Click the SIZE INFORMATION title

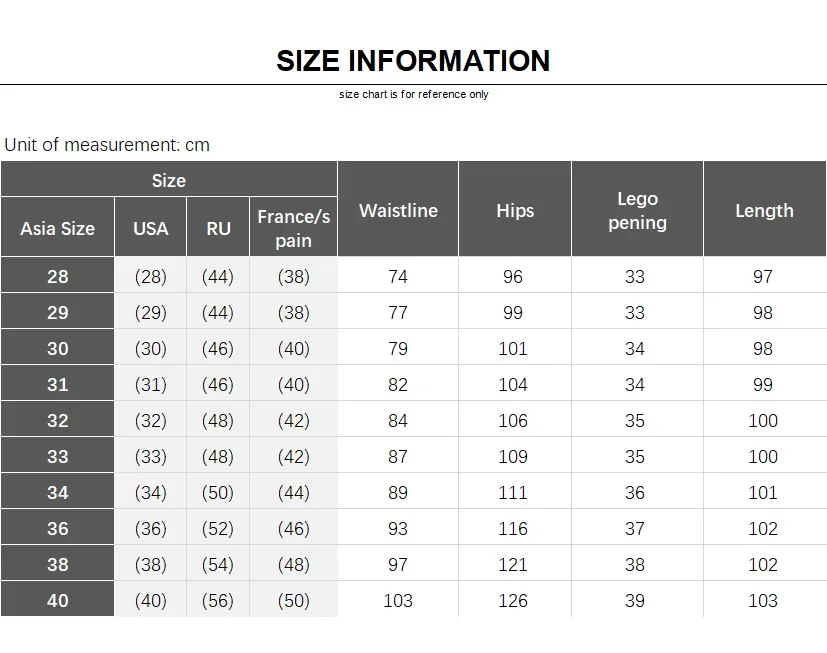point(413,61)
